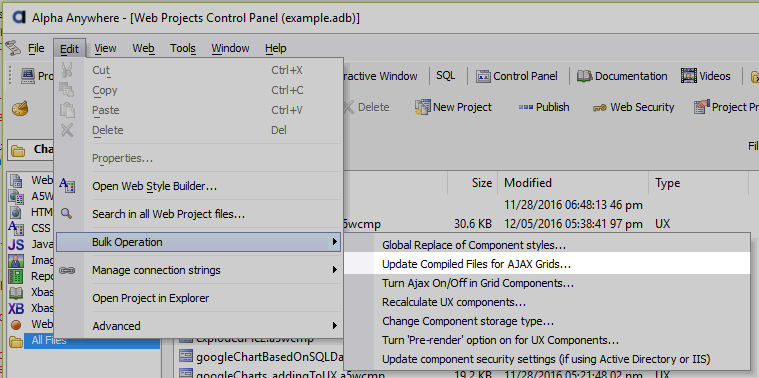Select the JS JavaScript category icon
Viewport: 759px width, 378px height.
pos(16,244)
